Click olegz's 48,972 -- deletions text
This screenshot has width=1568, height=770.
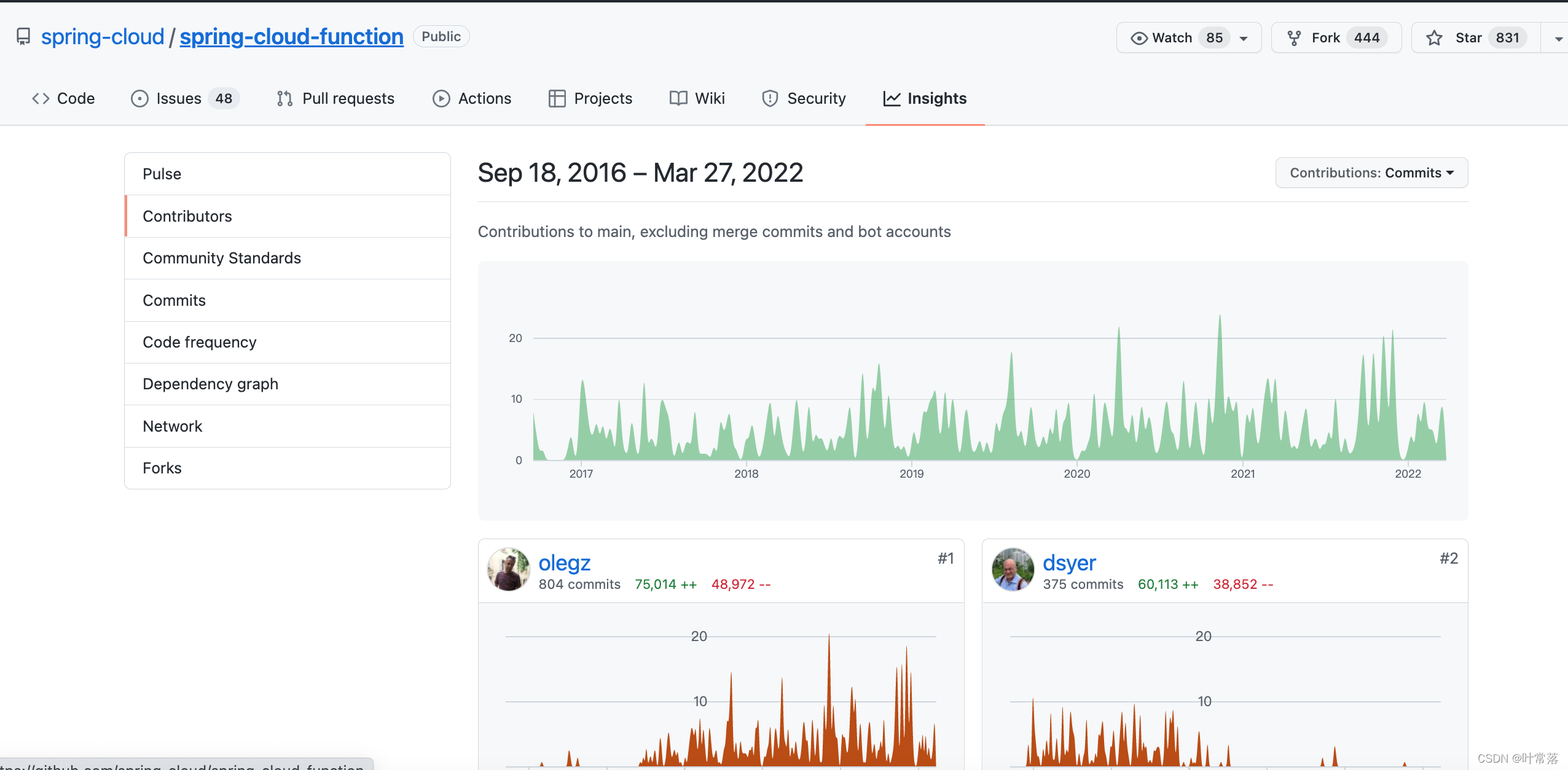pos(741,584)
